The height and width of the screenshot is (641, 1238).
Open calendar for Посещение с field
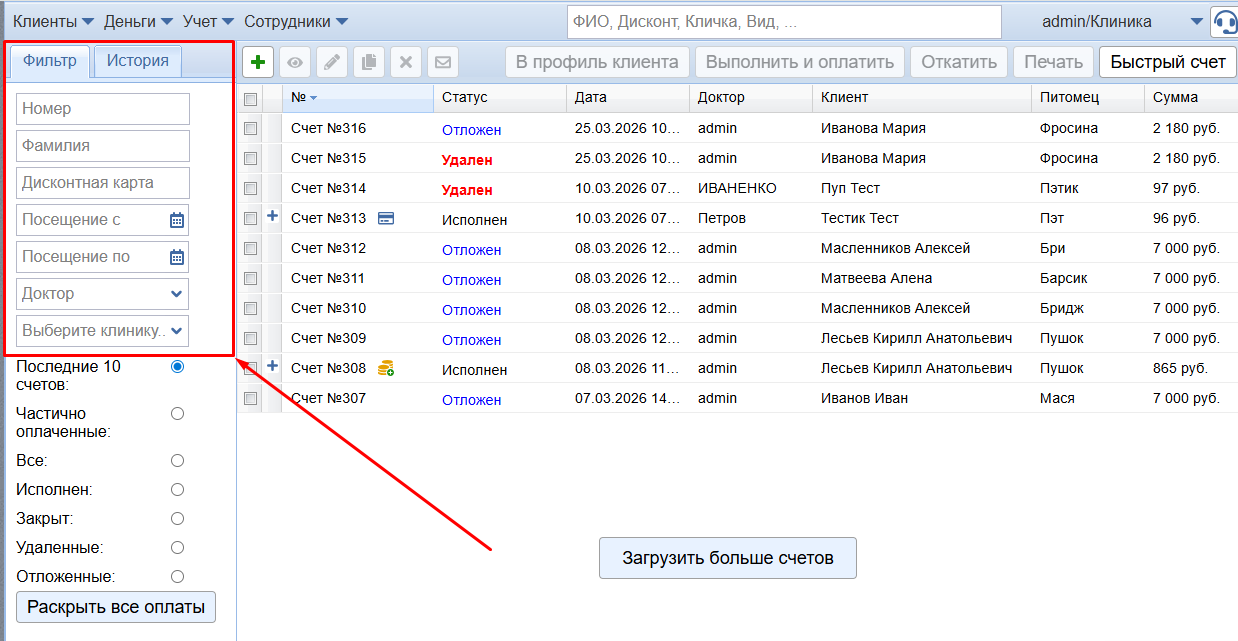coord(177,220)
